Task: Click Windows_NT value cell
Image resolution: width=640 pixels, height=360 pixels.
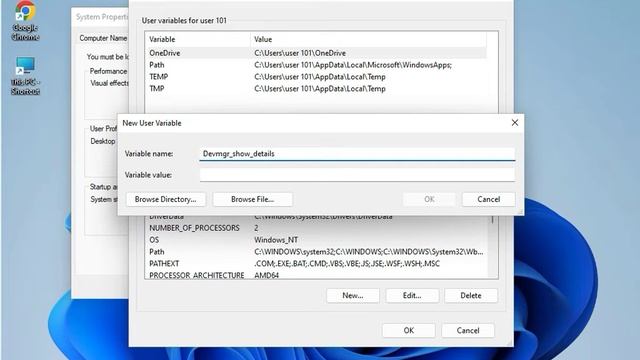Action: pyautogui.click(x=276, y=240)
